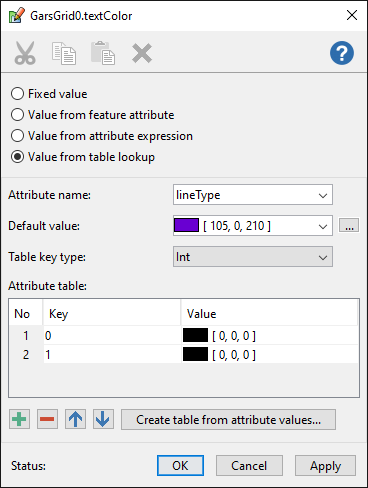Move row down with blue arrow
The image size is (368, 488).
(103, 419)
